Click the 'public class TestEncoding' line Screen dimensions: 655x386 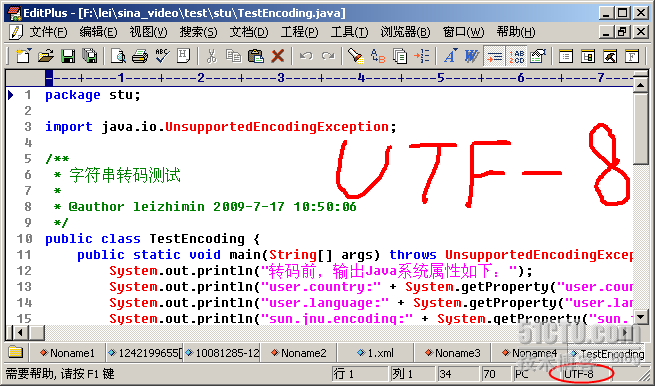152,239
